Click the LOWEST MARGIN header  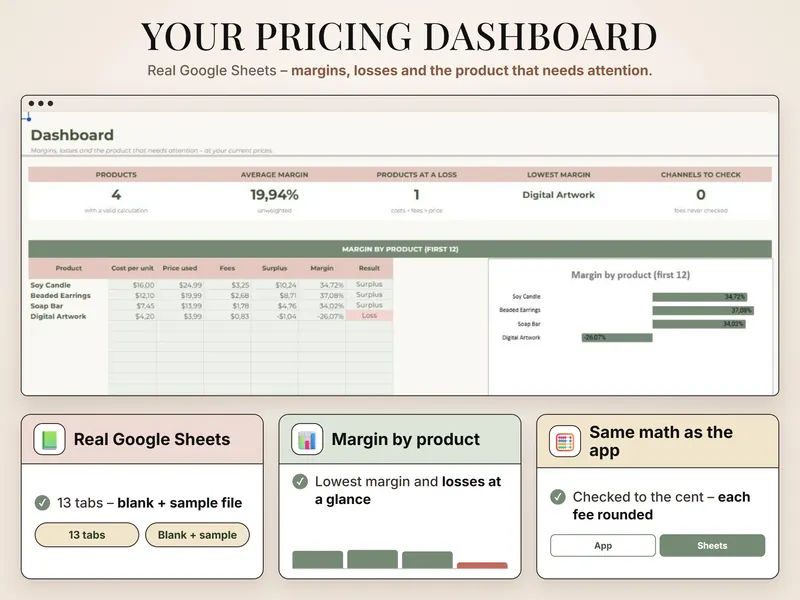click(559, 174)
